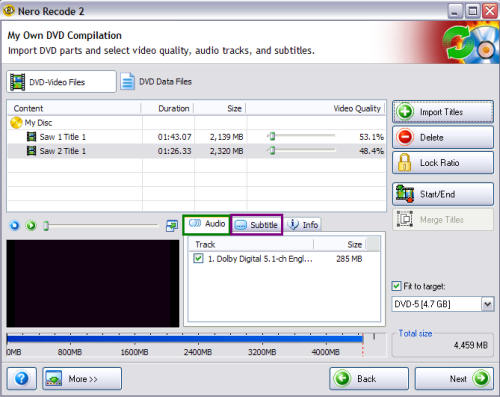500x397 pixels.
Task: Adjust the Saw 1 Title 1 quality slider
Action: click(272, 136)
